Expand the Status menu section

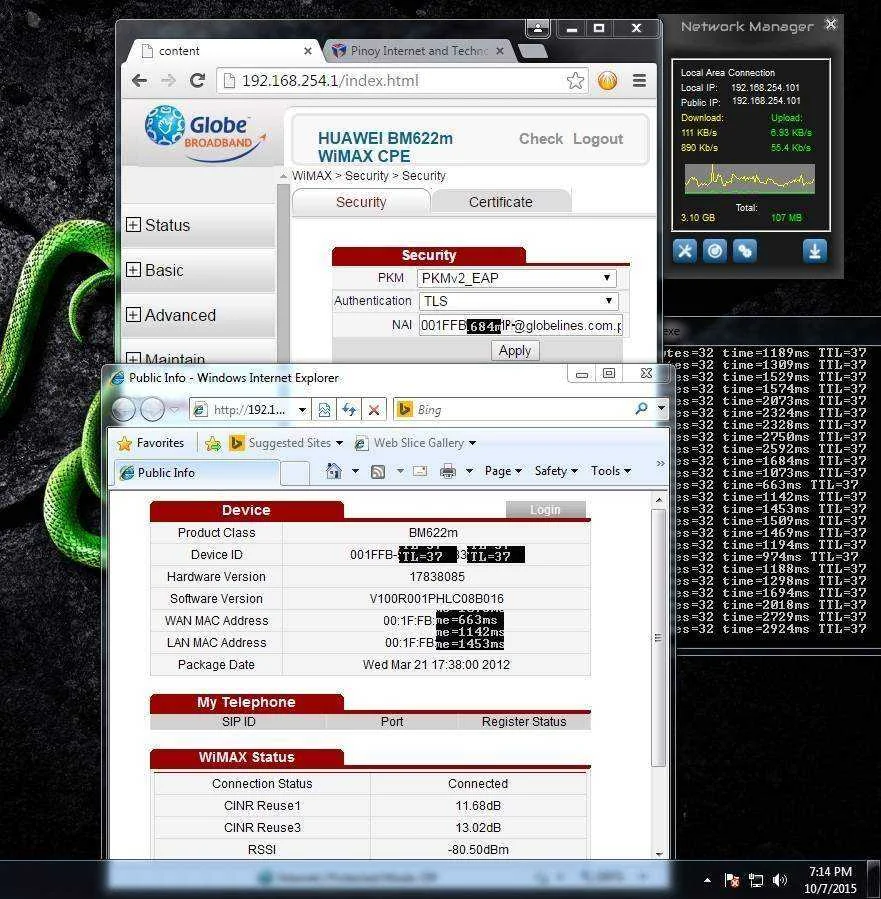133,225
